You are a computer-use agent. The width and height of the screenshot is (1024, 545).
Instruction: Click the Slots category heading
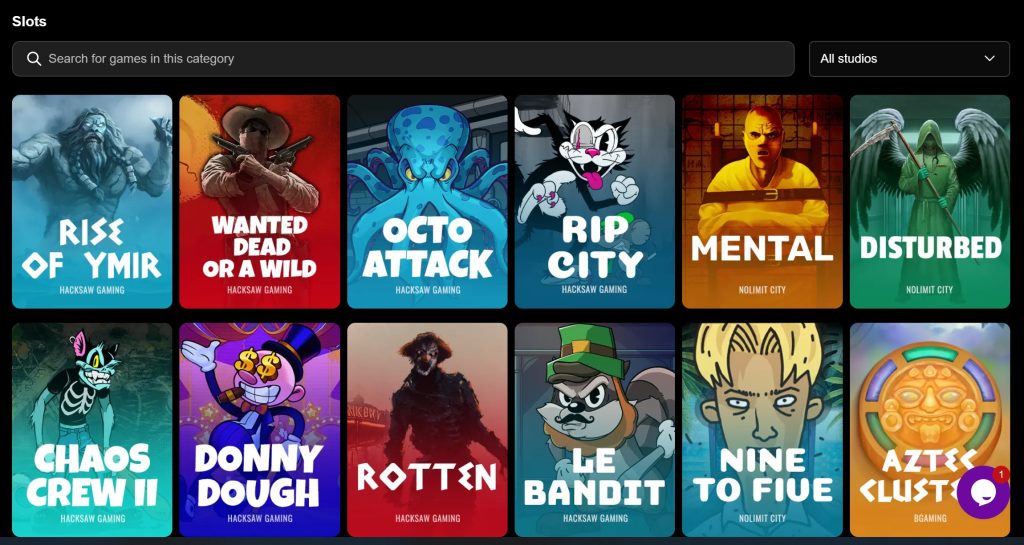coord(29,22)
